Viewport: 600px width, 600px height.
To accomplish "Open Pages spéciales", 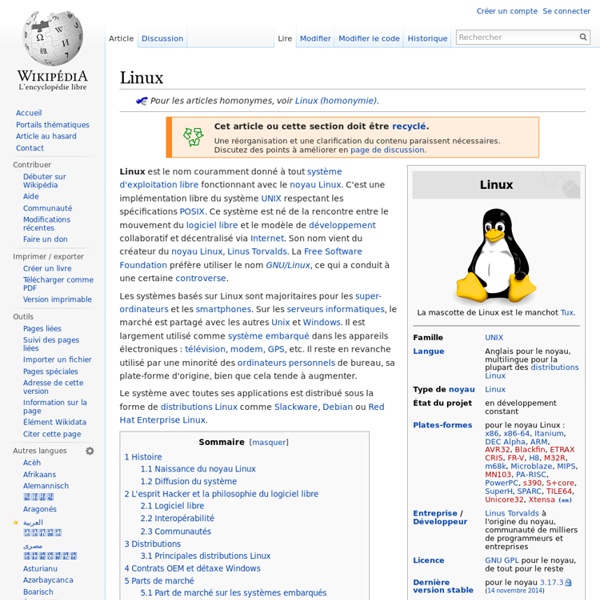I will point(50,372).
